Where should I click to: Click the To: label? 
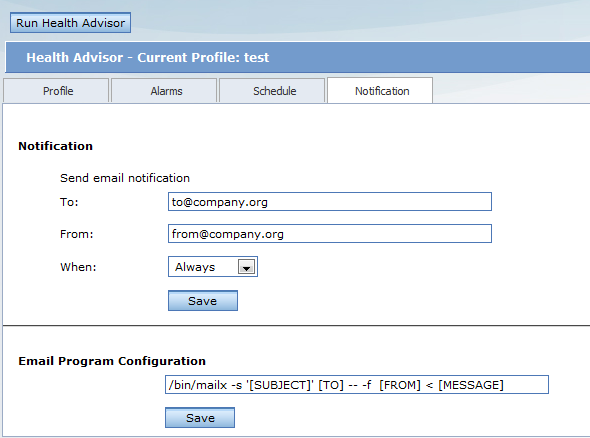tap(69, 202)
